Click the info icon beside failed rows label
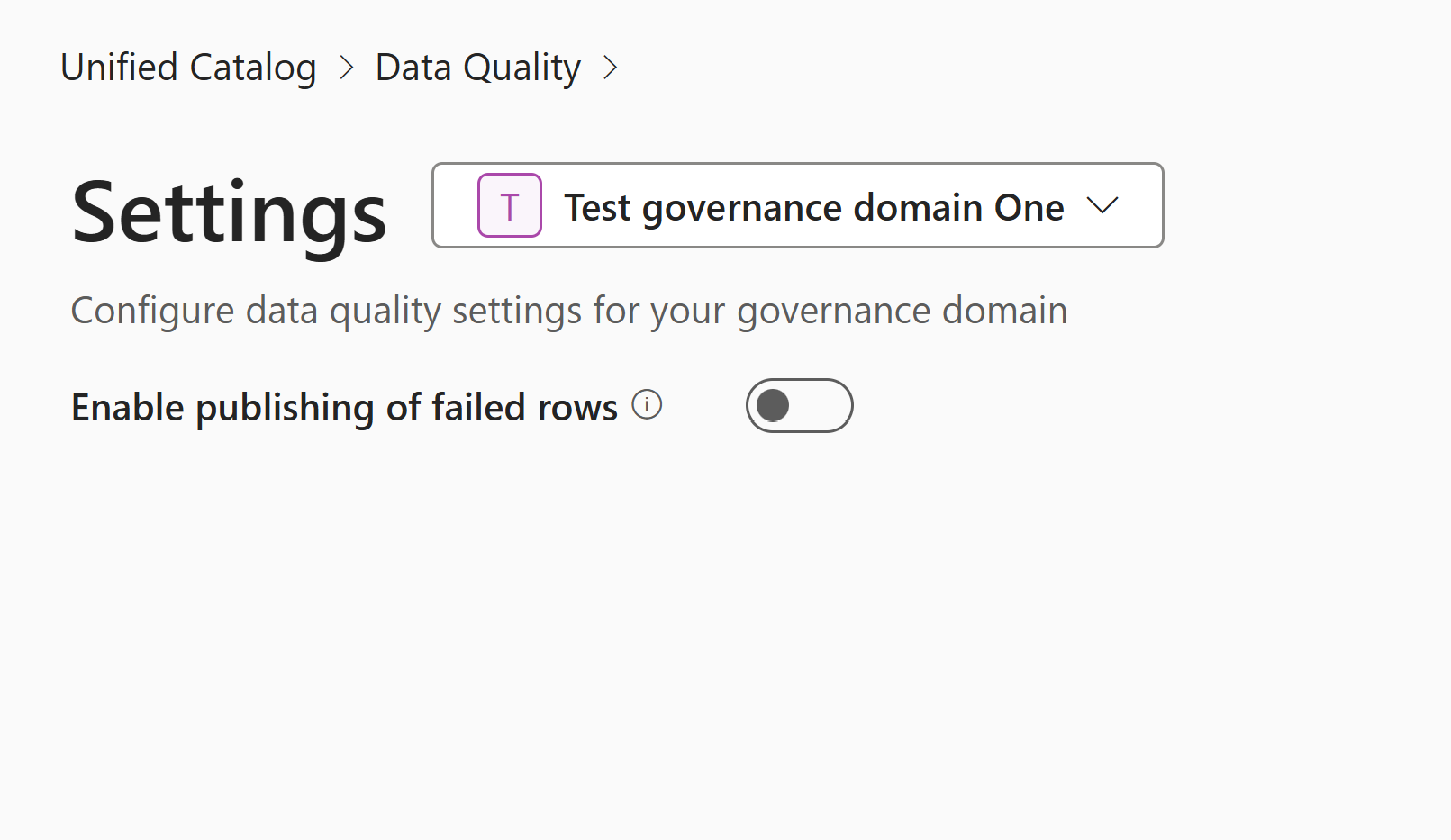The image size is (1451, 840). coord(647,405)
